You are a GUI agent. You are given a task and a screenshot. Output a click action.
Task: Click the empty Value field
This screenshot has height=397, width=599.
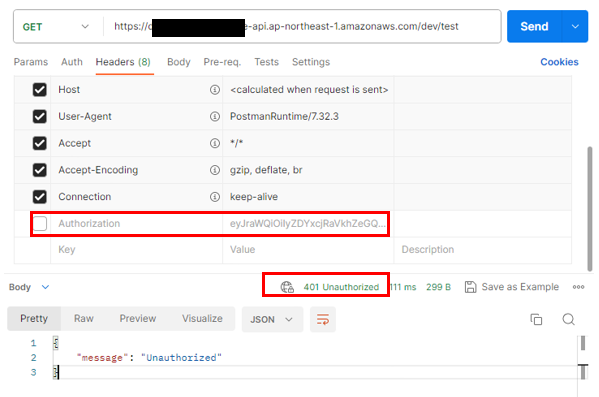click(x=308, y=250)
